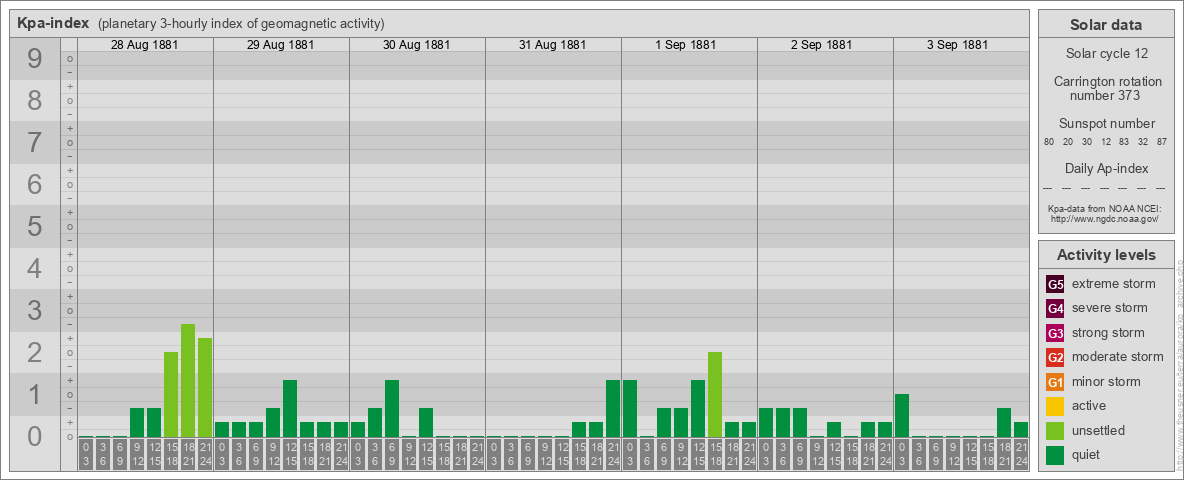The image size is (1184, 480).
Task: Click the 18-21 unsettled bar on 28 Aug
Action: (x=188, y=380)
